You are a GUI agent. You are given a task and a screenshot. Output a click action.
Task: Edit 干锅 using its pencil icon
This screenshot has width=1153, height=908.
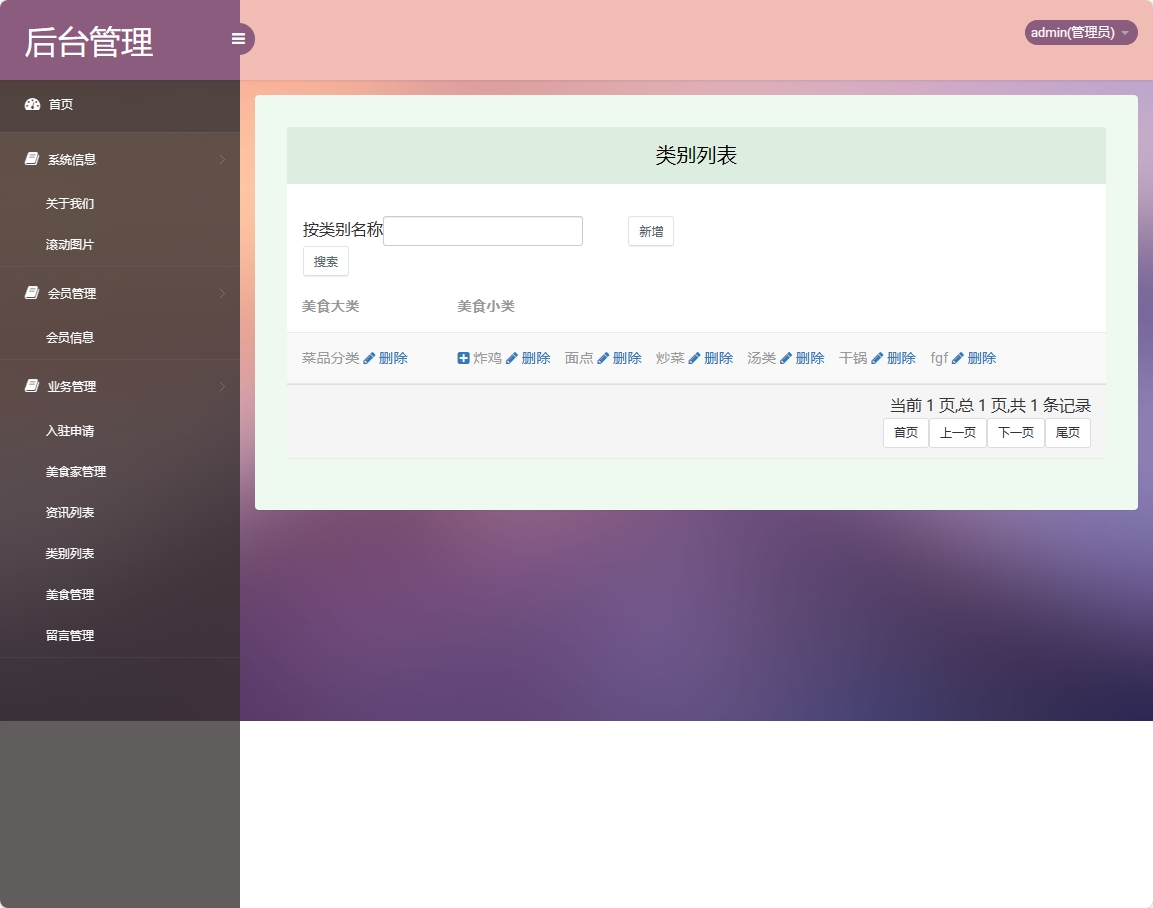tap(877, 358)
